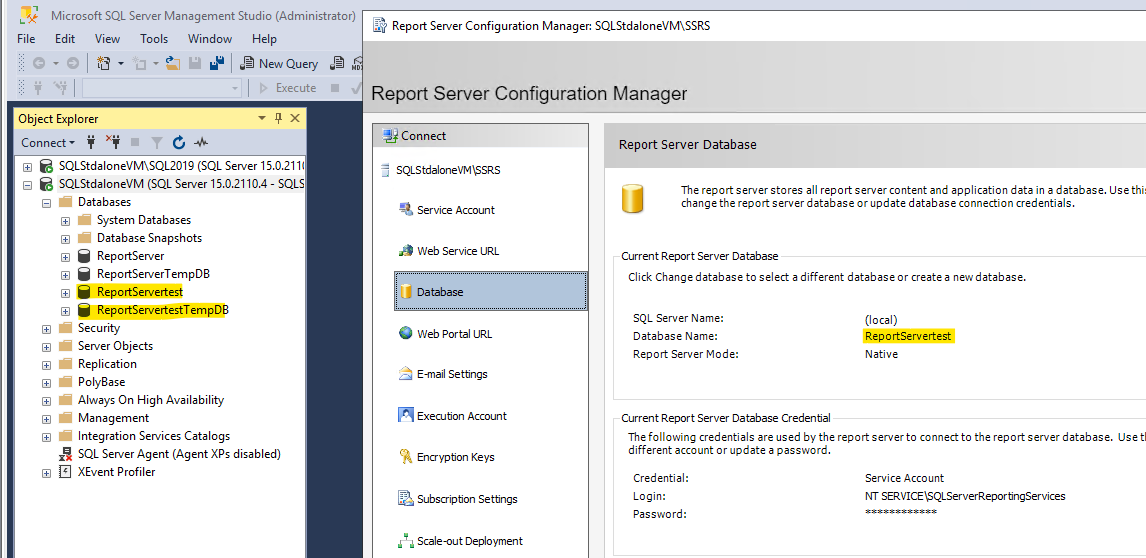
Task: Open E-mail Settings page
Action: 442,374
